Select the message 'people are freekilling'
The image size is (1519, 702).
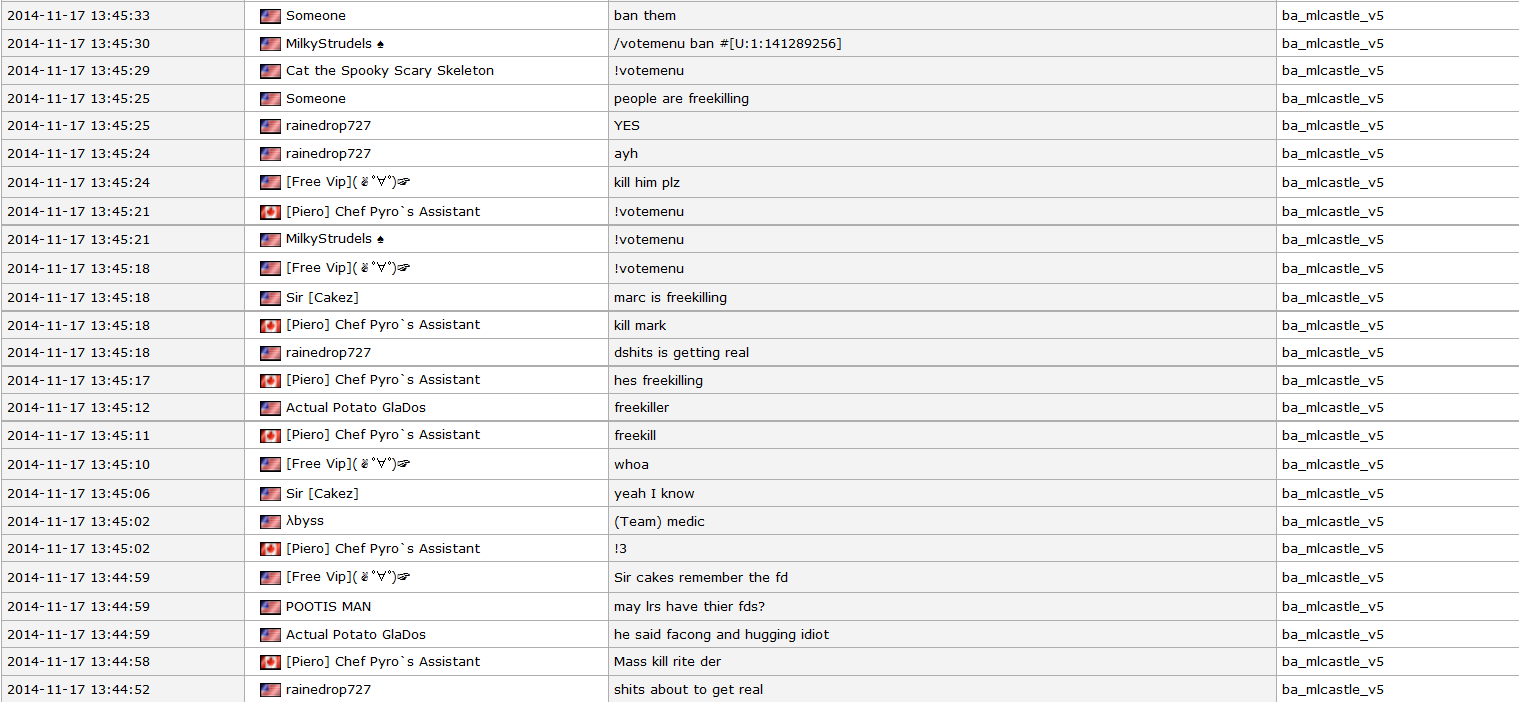click(x=681, y=99)
